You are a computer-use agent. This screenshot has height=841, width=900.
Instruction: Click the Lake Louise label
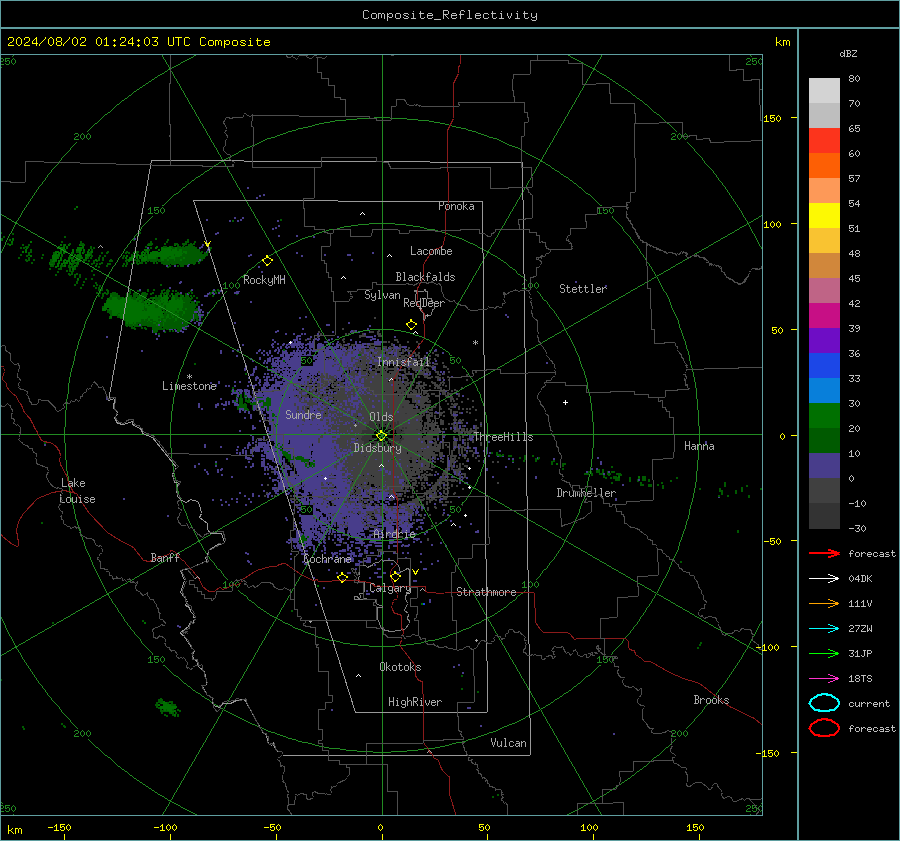(x=77, y=491)
